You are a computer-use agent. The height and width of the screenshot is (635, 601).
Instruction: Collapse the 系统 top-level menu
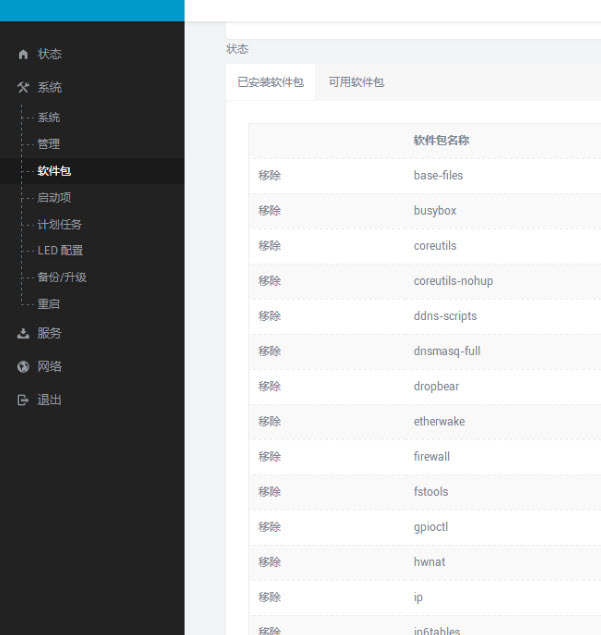pyautogui.click(x=50, y=87)
